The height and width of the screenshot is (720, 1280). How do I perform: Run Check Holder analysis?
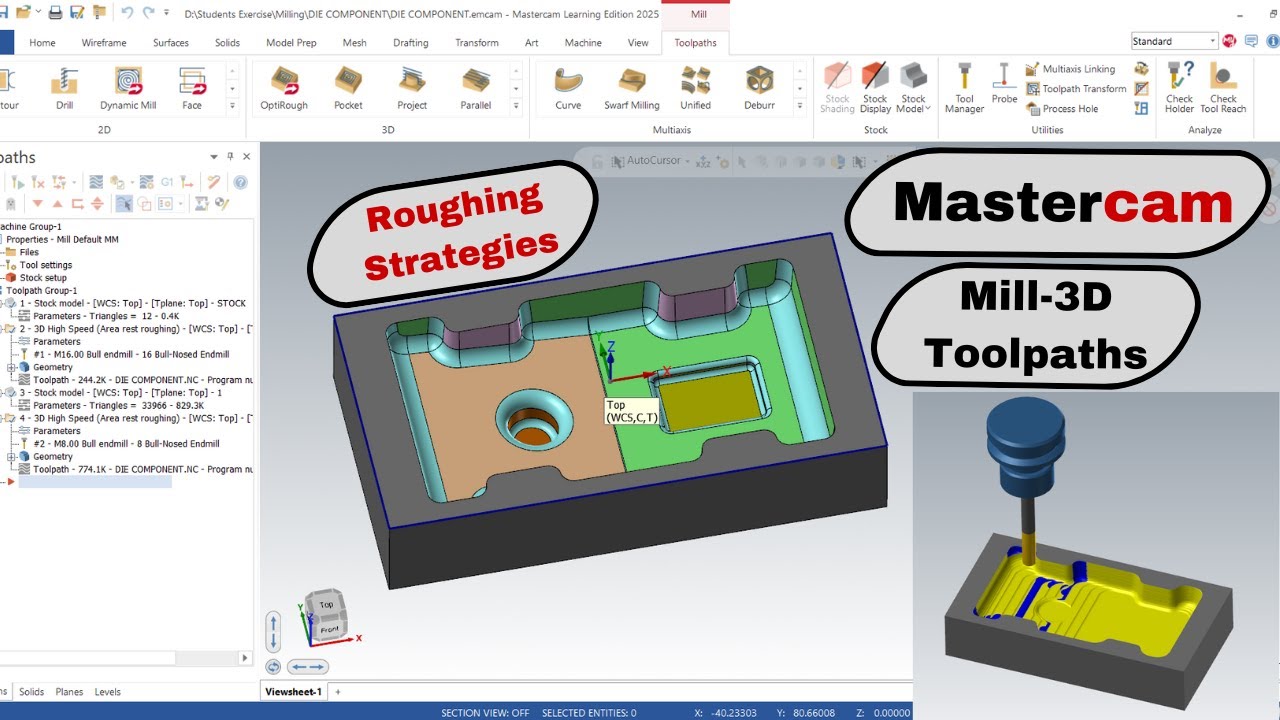tap(1180, 88)
